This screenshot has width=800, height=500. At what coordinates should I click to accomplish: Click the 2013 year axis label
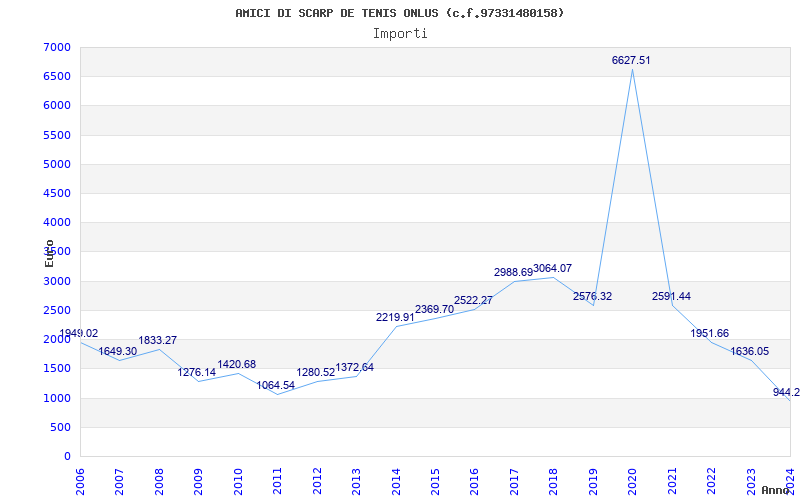click(357, 481)
